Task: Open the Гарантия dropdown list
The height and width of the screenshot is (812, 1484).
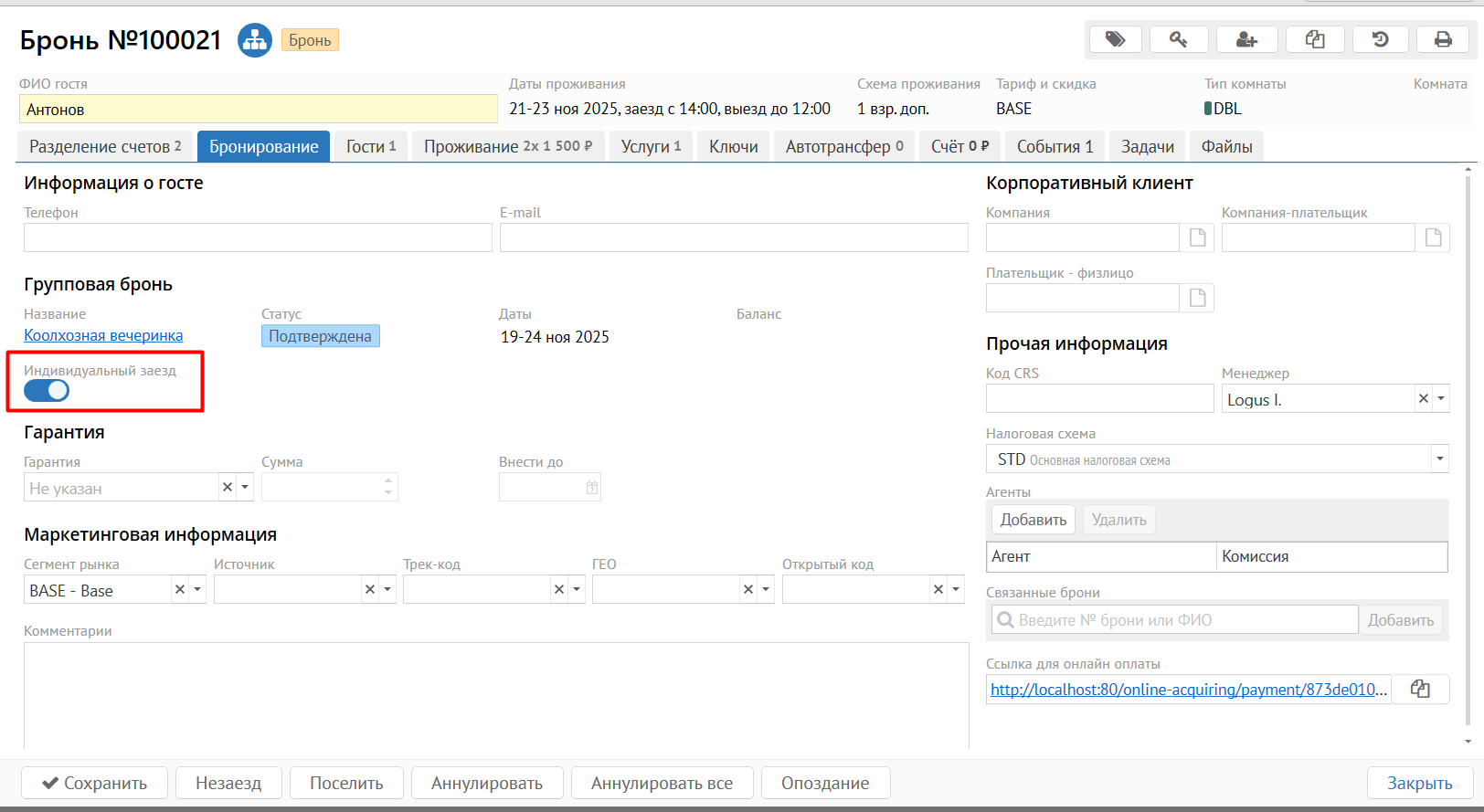Action: [245, 488]
